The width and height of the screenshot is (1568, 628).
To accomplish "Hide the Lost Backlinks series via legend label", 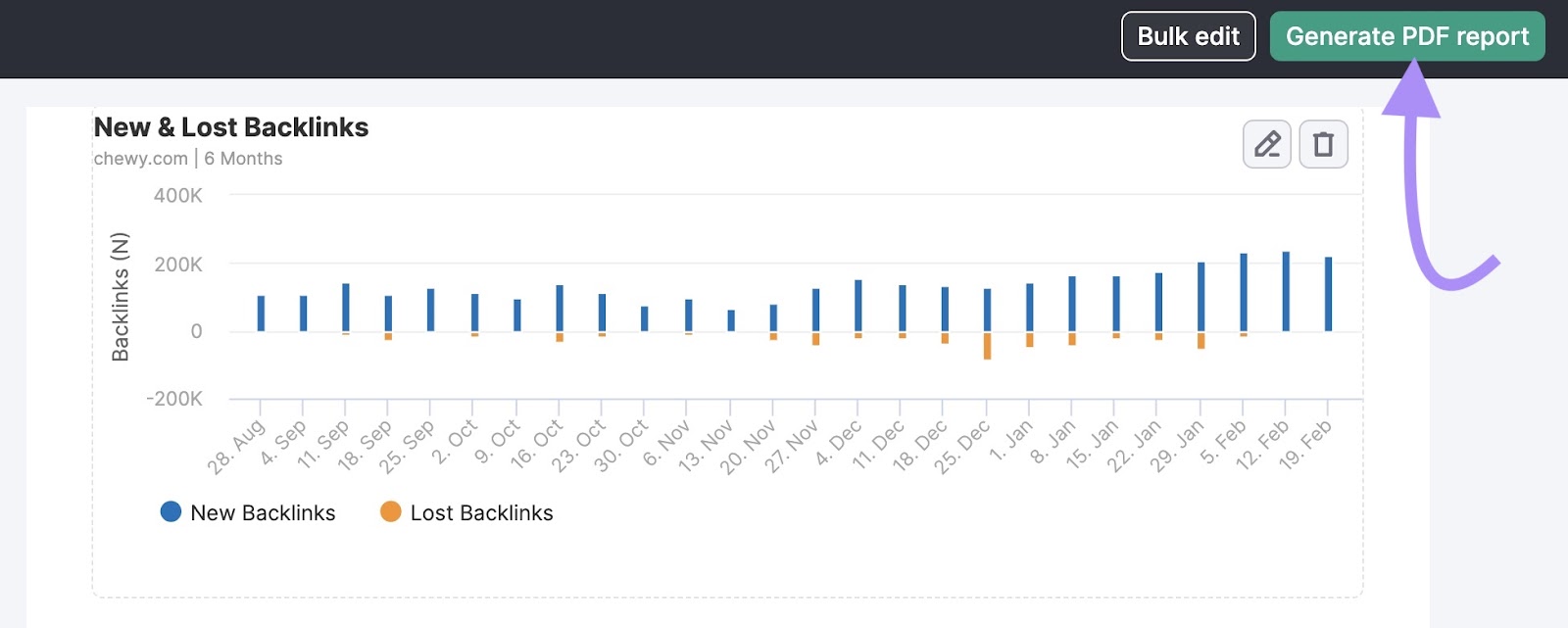I will pyautogui.click(x=481, y=512).
